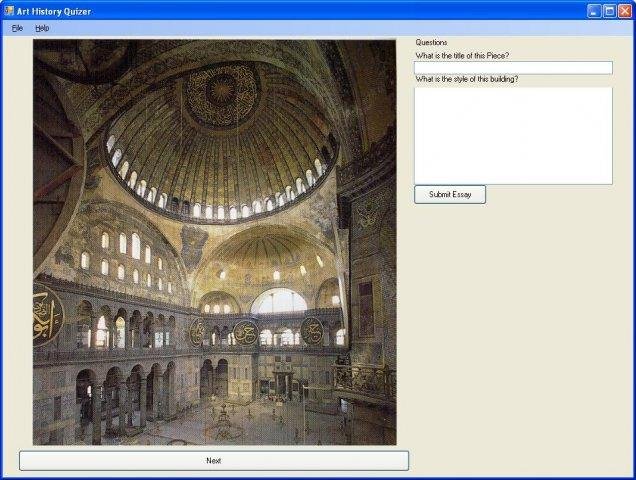
Task: Click the Hagia Sophia interior picture
Action: click(215, 242)
